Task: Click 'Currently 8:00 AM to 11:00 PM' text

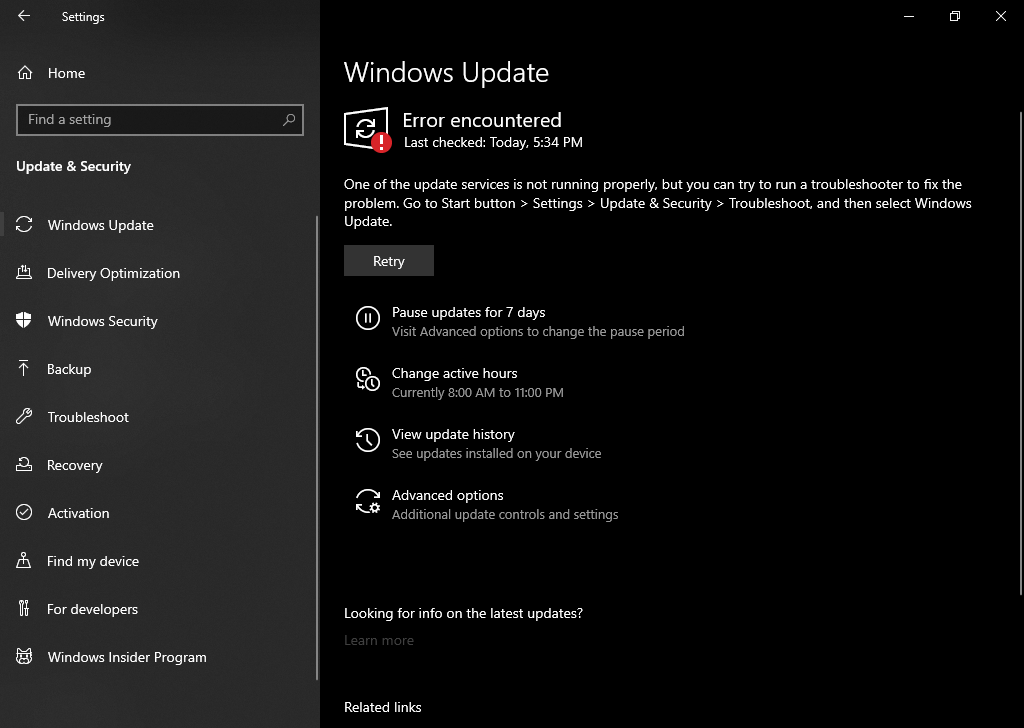Action: [477, 392]
